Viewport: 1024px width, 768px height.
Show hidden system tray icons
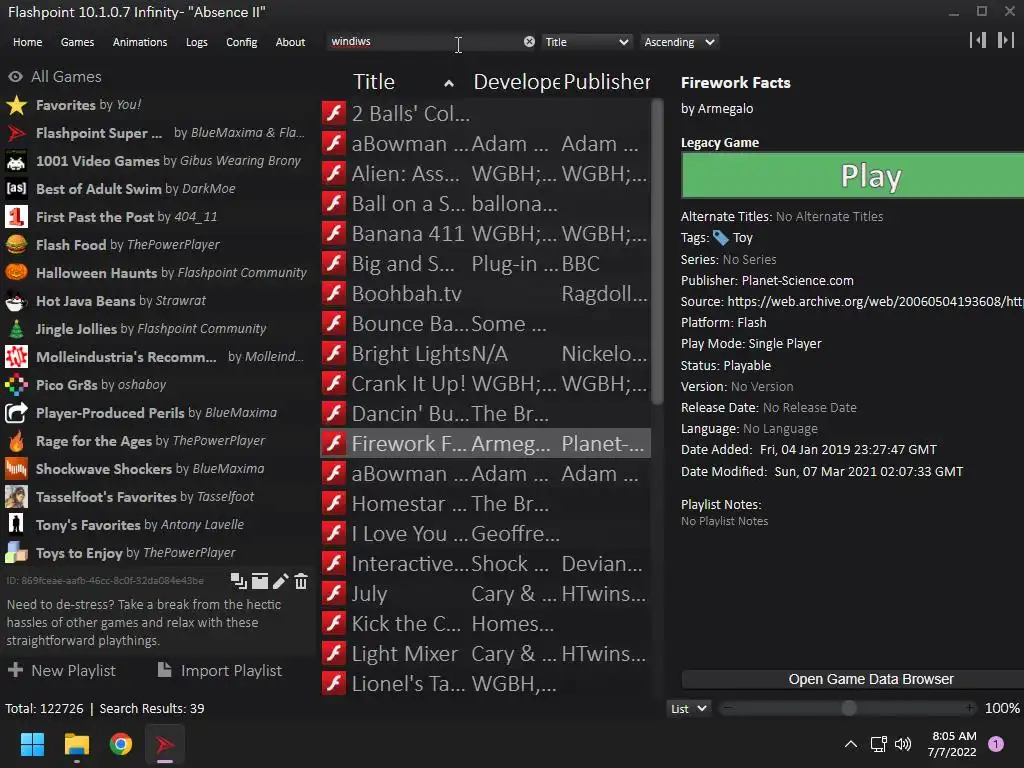point(851,744)
